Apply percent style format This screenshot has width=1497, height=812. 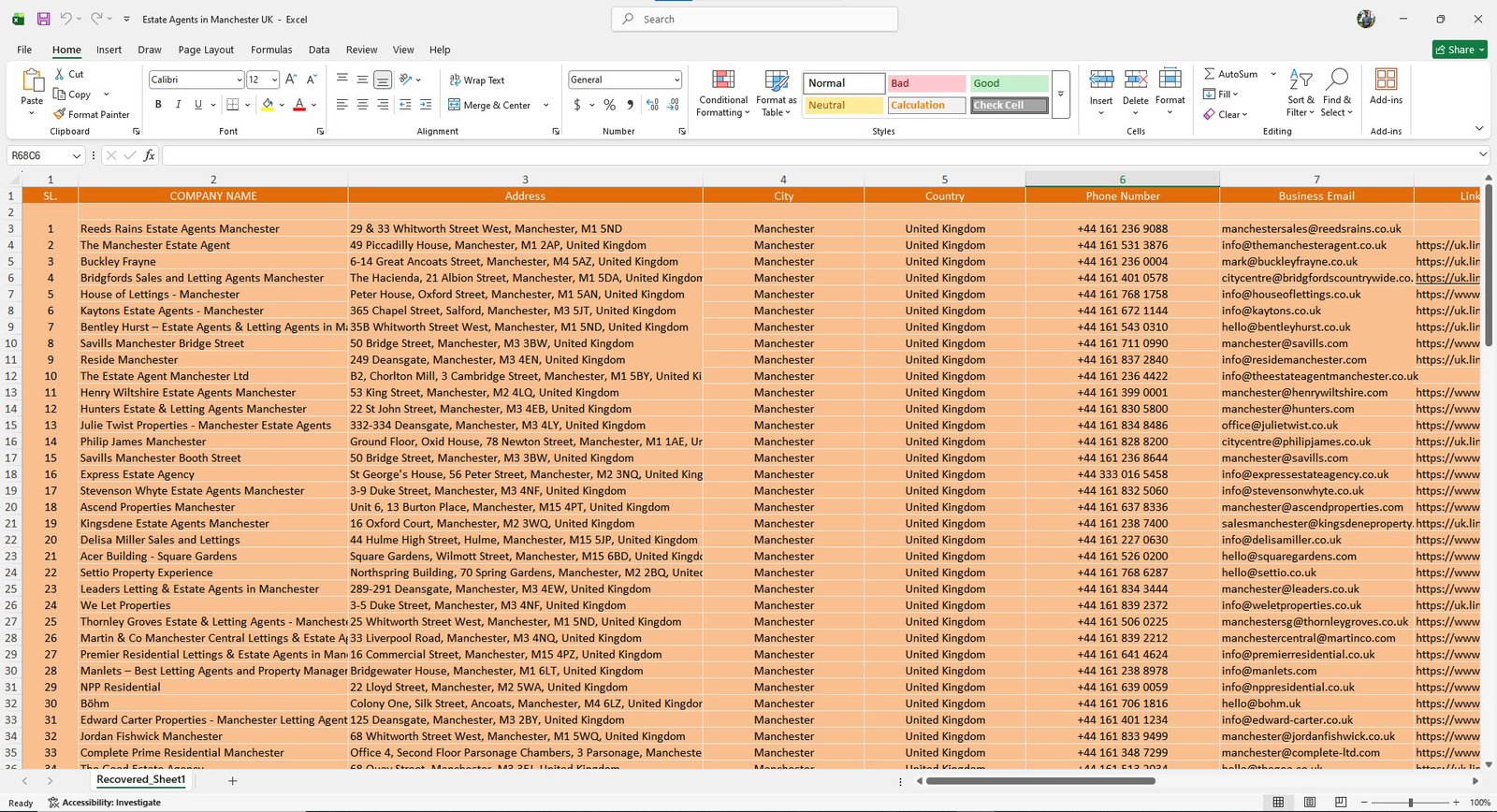pyautogui.click(x=609, y=105)
